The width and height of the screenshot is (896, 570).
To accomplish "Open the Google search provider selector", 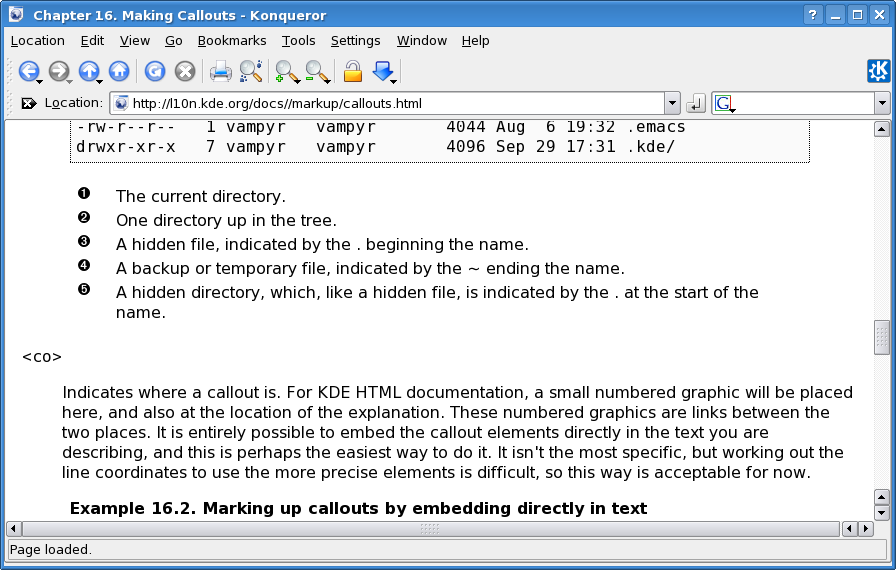I will click(725, 103).
